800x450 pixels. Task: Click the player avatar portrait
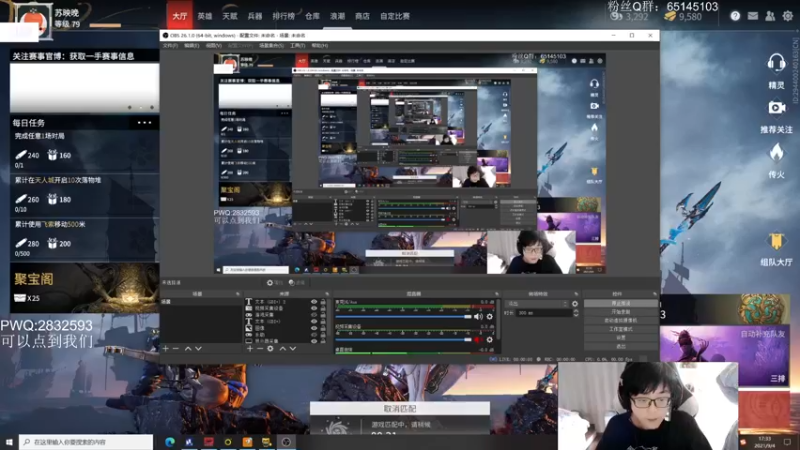pyautogui.click(x=34, y=20)
